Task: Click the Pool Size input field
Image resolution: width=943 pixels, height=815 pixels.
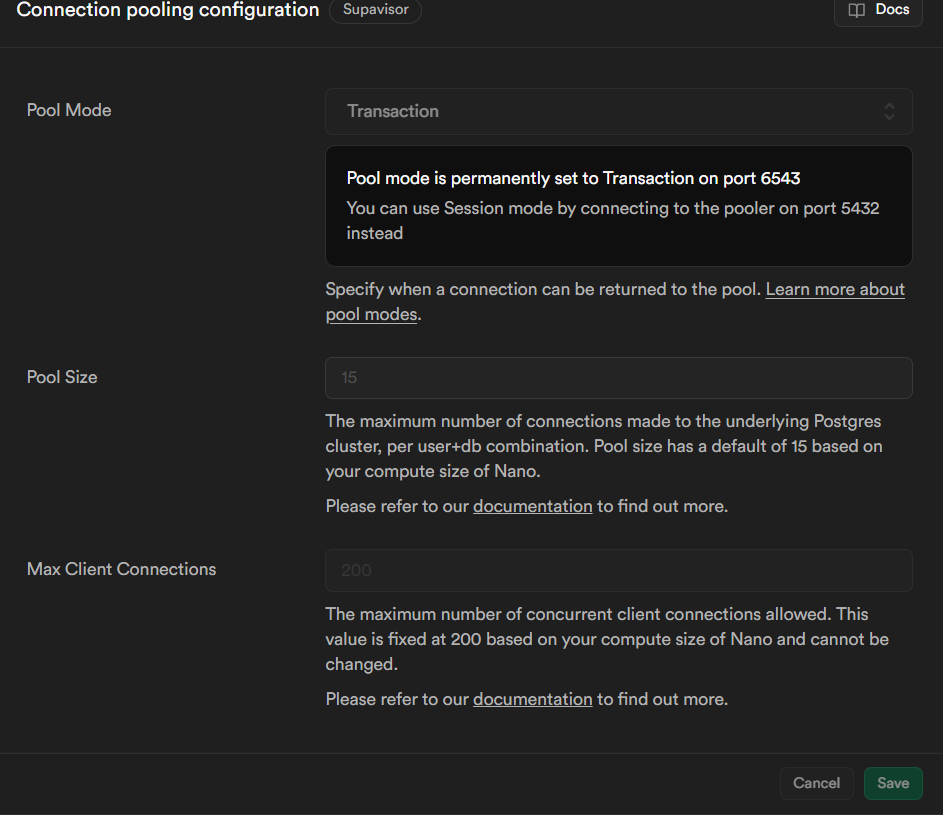Action: [618, 378]
